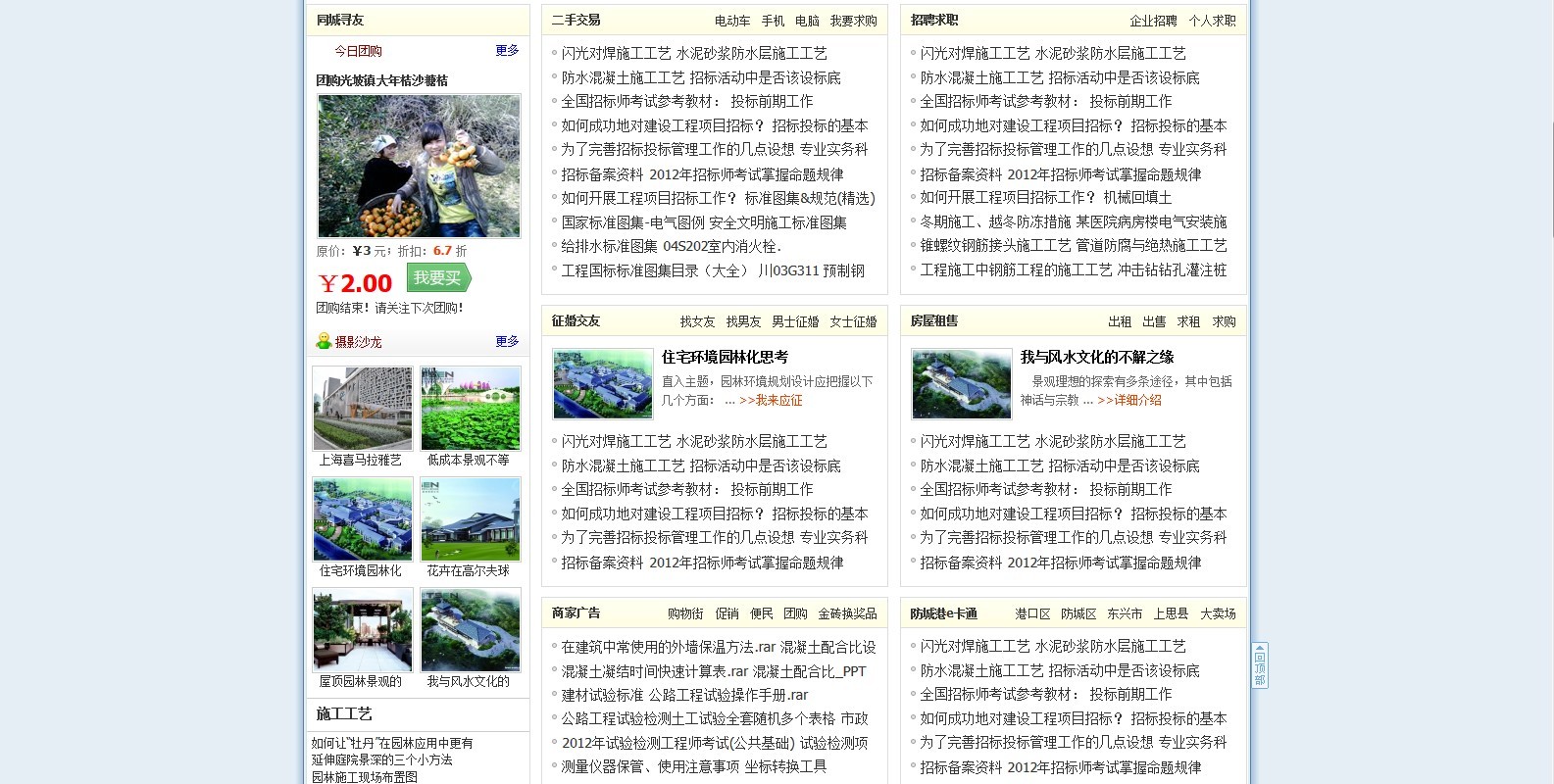The image size is (1554, 784).
Task: Open 建材试验标准 公路工程试验操作手册.rar item
Action: tap(684, 695)
